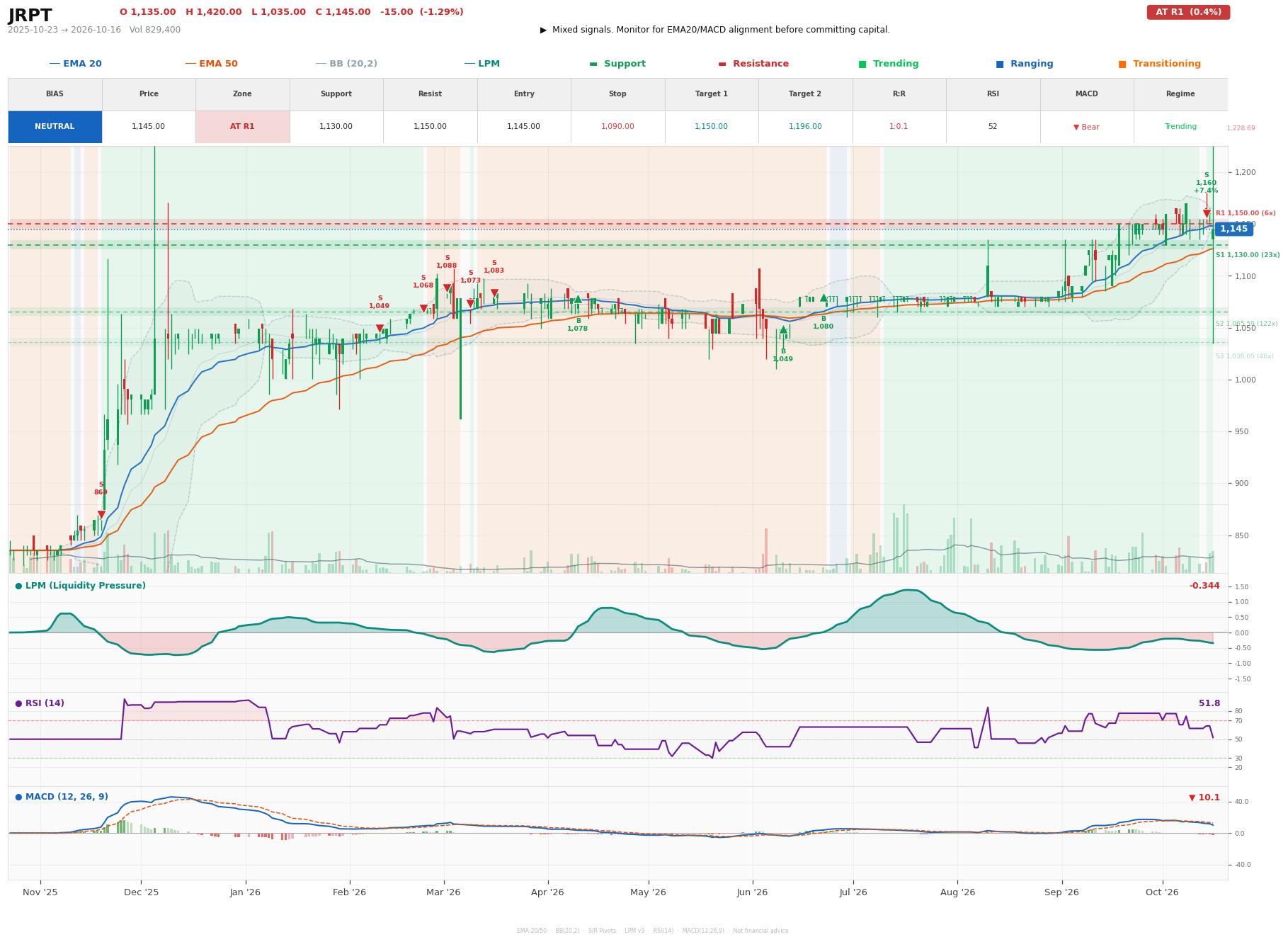Viewport: 1288px width, 942px height.
Task: Click the latest sell marker S 1,160
Action: point(1207,213)
